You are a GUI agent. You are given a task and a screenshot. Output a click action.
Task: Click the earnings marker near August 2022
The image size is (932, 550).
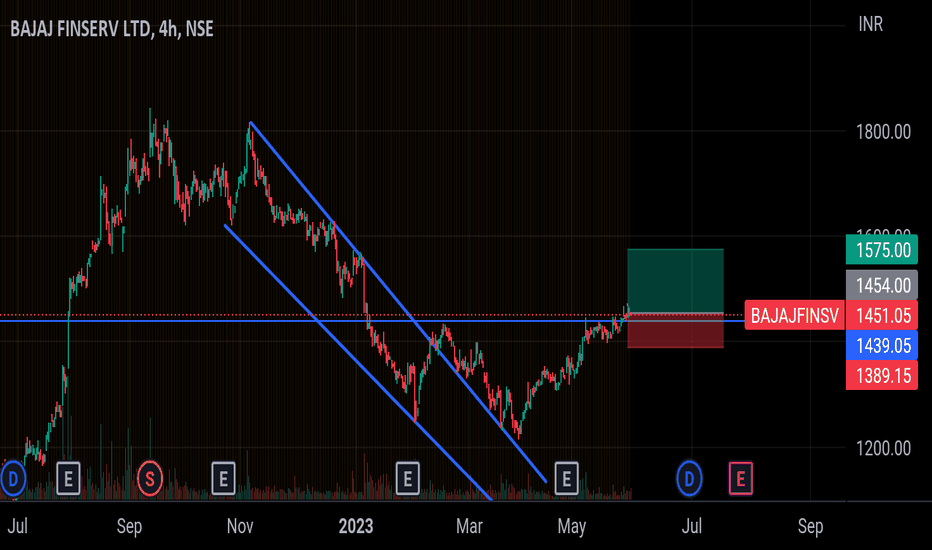coord(68,479)
